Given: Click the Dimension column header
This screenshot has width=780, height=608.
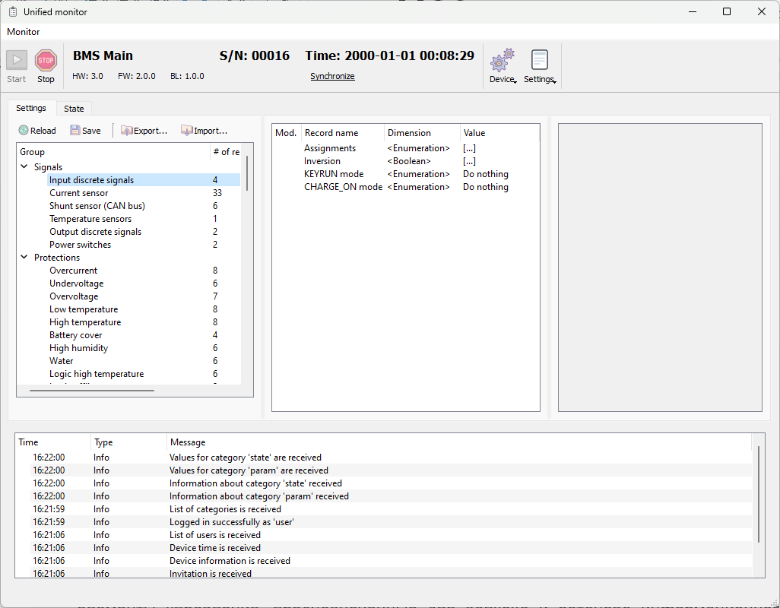Looking at the screenshot, I should 422,133.
